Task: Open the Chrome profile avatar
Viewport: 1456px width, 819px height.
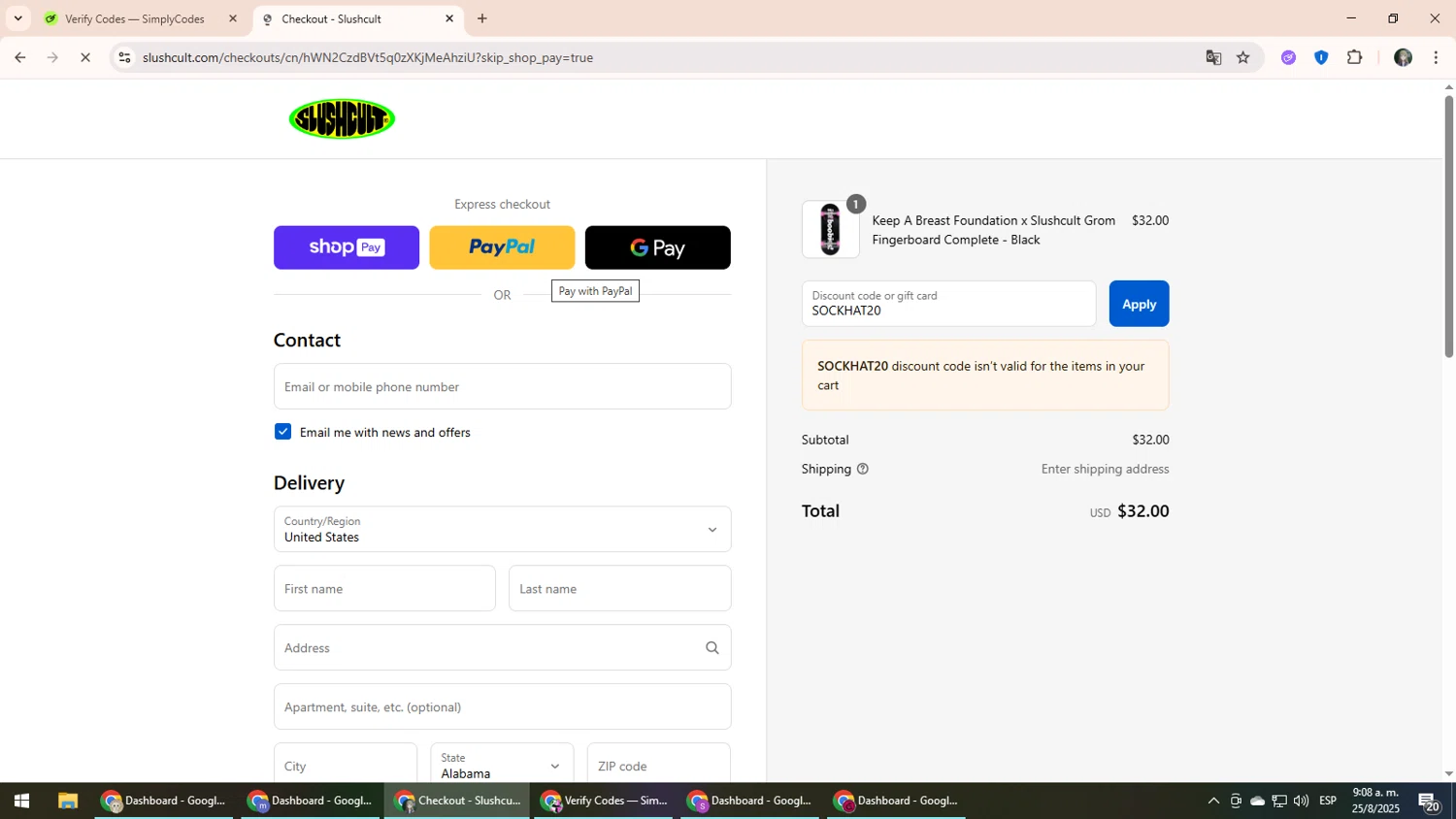Action: point(1403,57)
